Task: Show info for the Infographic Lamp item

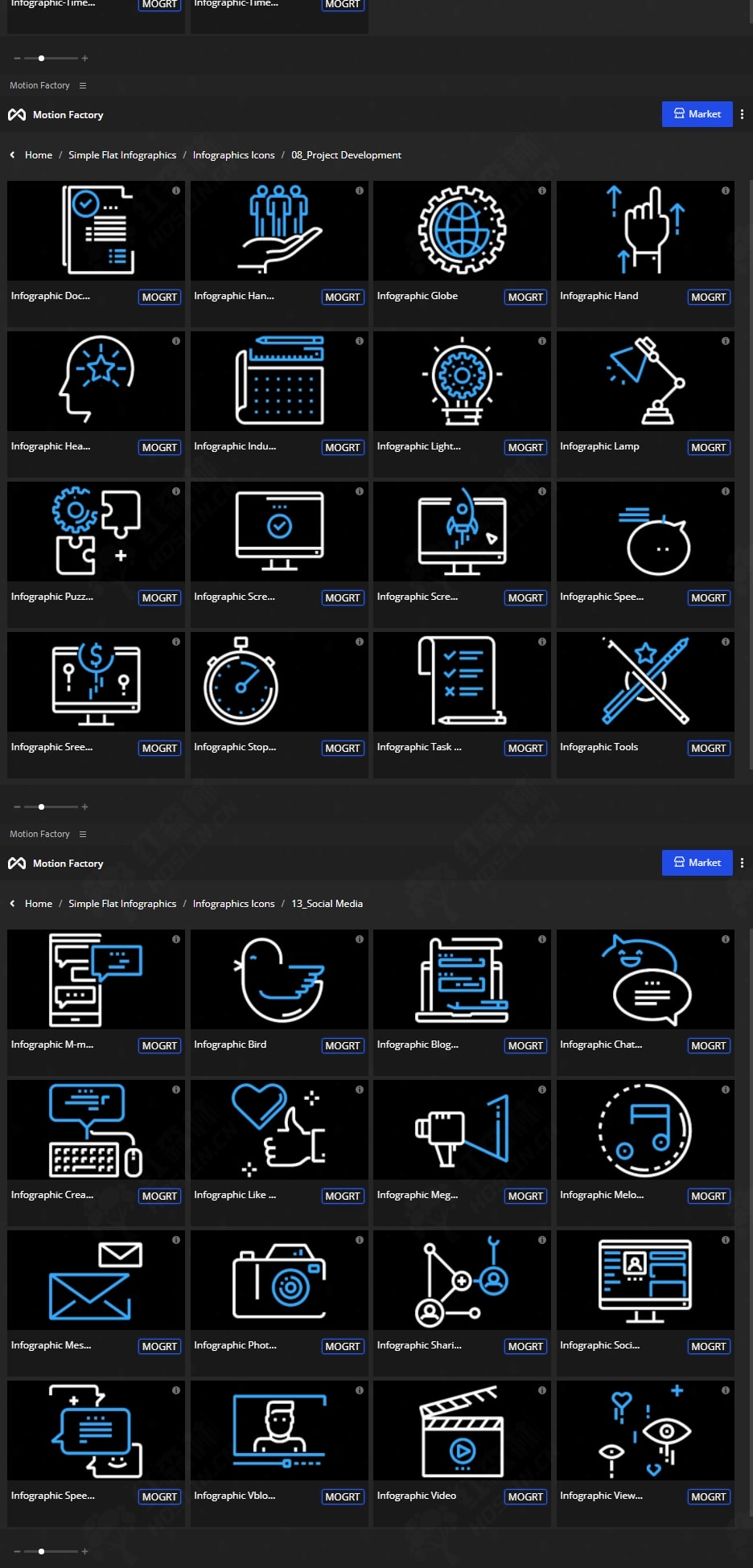Action: [726, 341]
